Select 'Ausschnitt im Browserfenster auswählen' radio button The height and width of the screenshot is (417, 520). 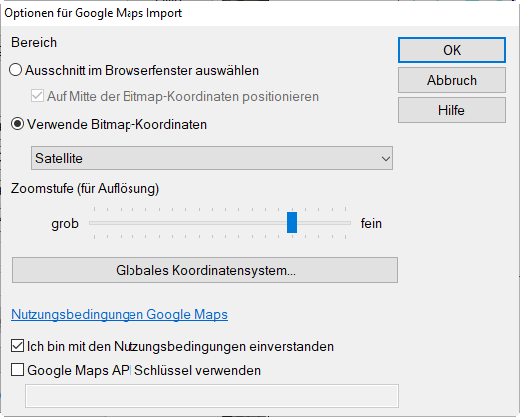[16, 70]
